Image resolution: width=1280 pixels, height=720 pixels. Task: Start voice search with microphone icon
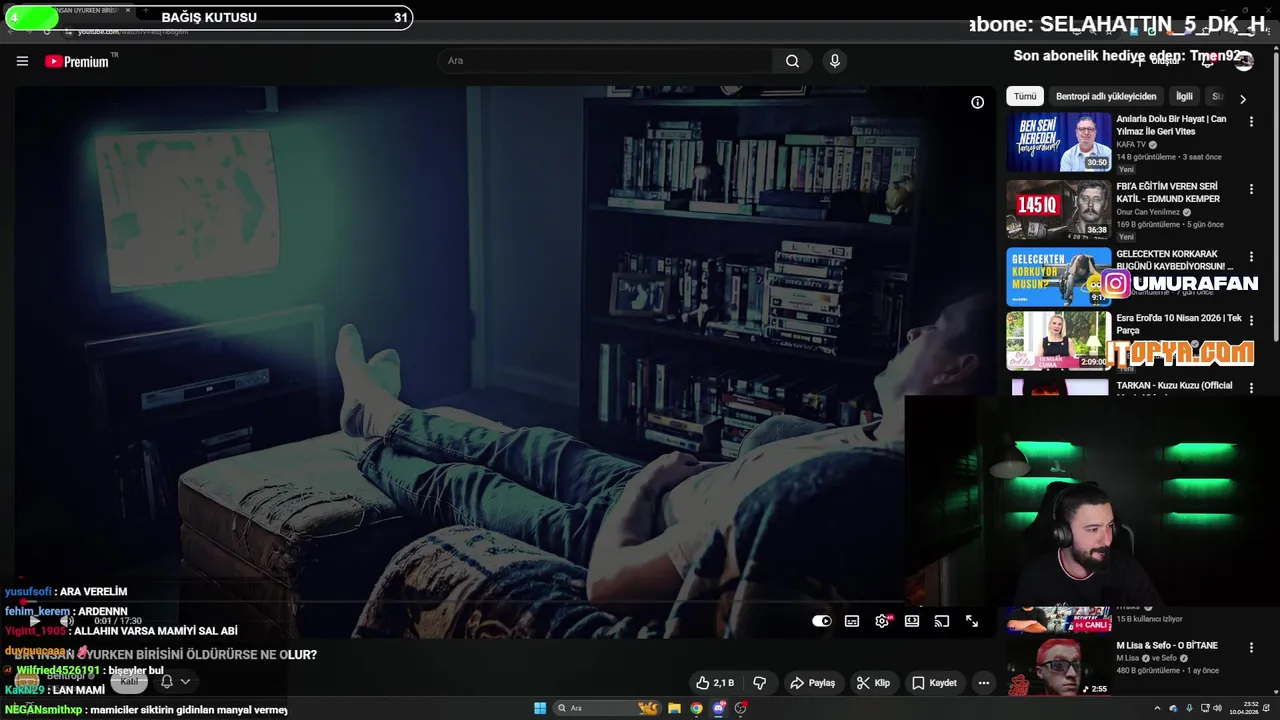coord(835,61)
